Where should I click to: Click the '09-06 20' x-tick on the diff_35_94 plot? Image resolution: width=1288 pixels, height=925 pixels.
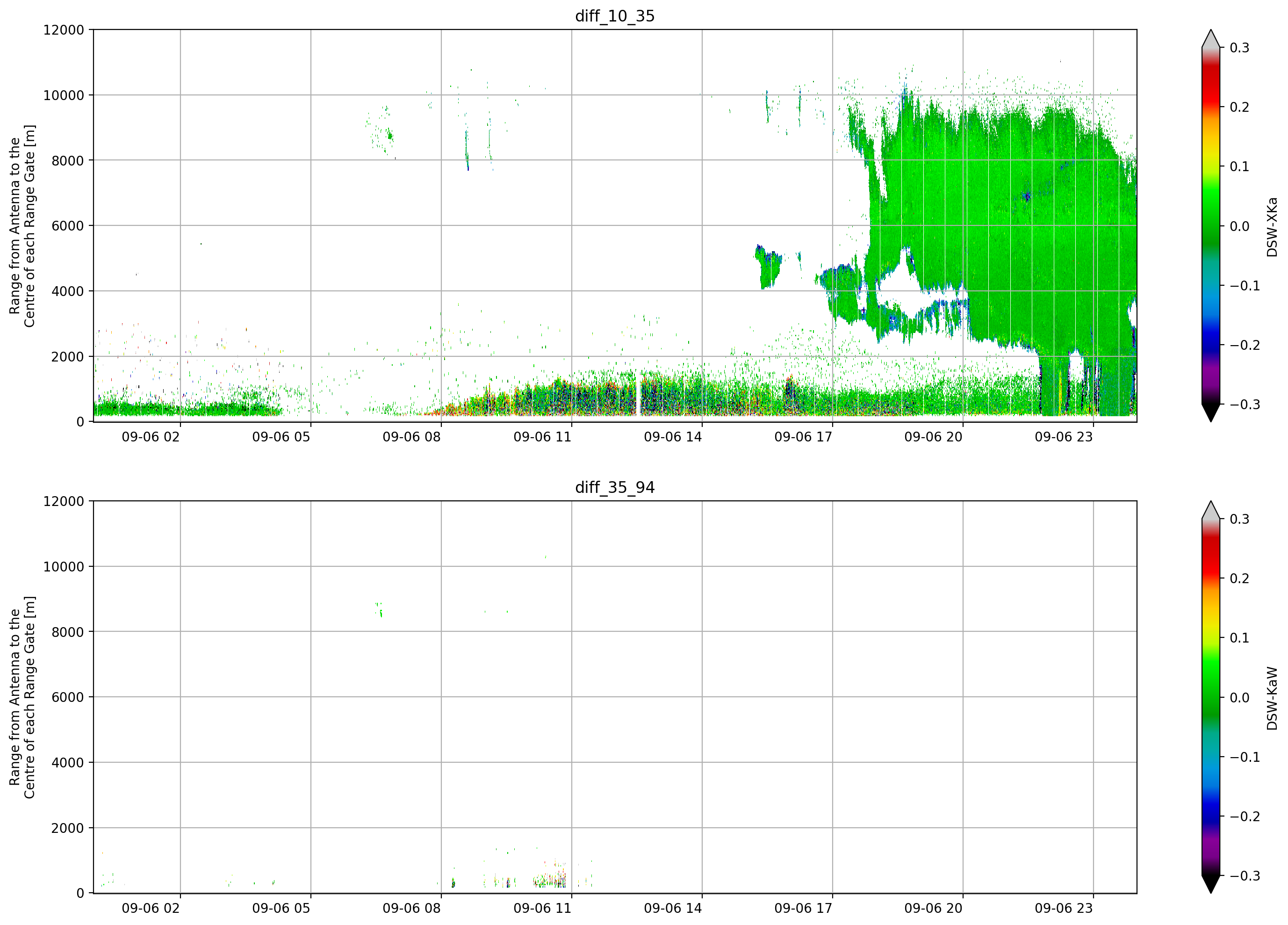pyautogui.click(x=934, y=908)
